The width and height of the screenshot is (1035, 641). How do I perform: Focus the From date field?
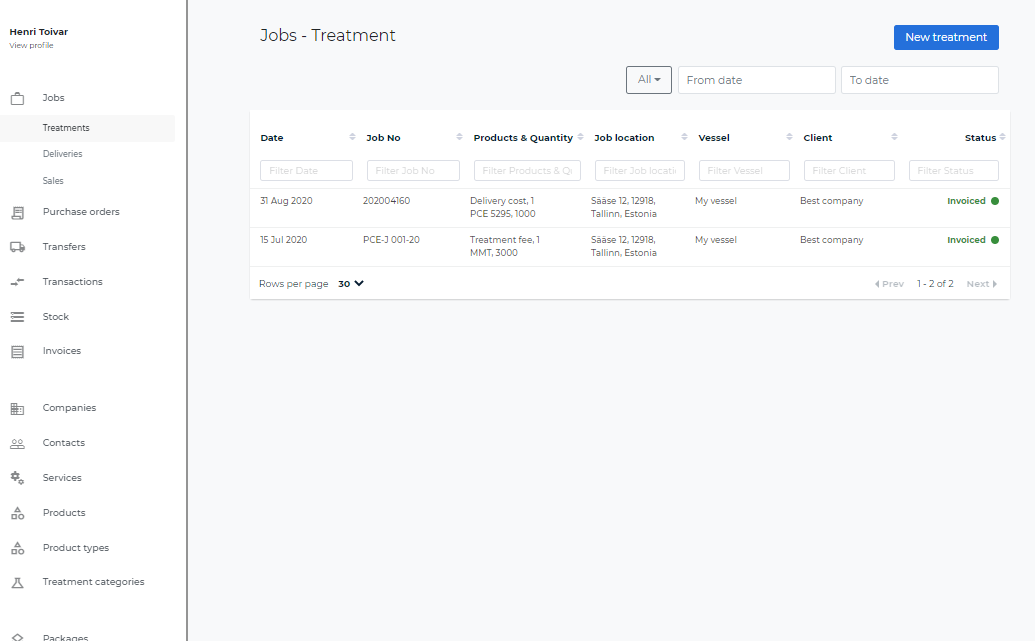[x=756, y=80]
